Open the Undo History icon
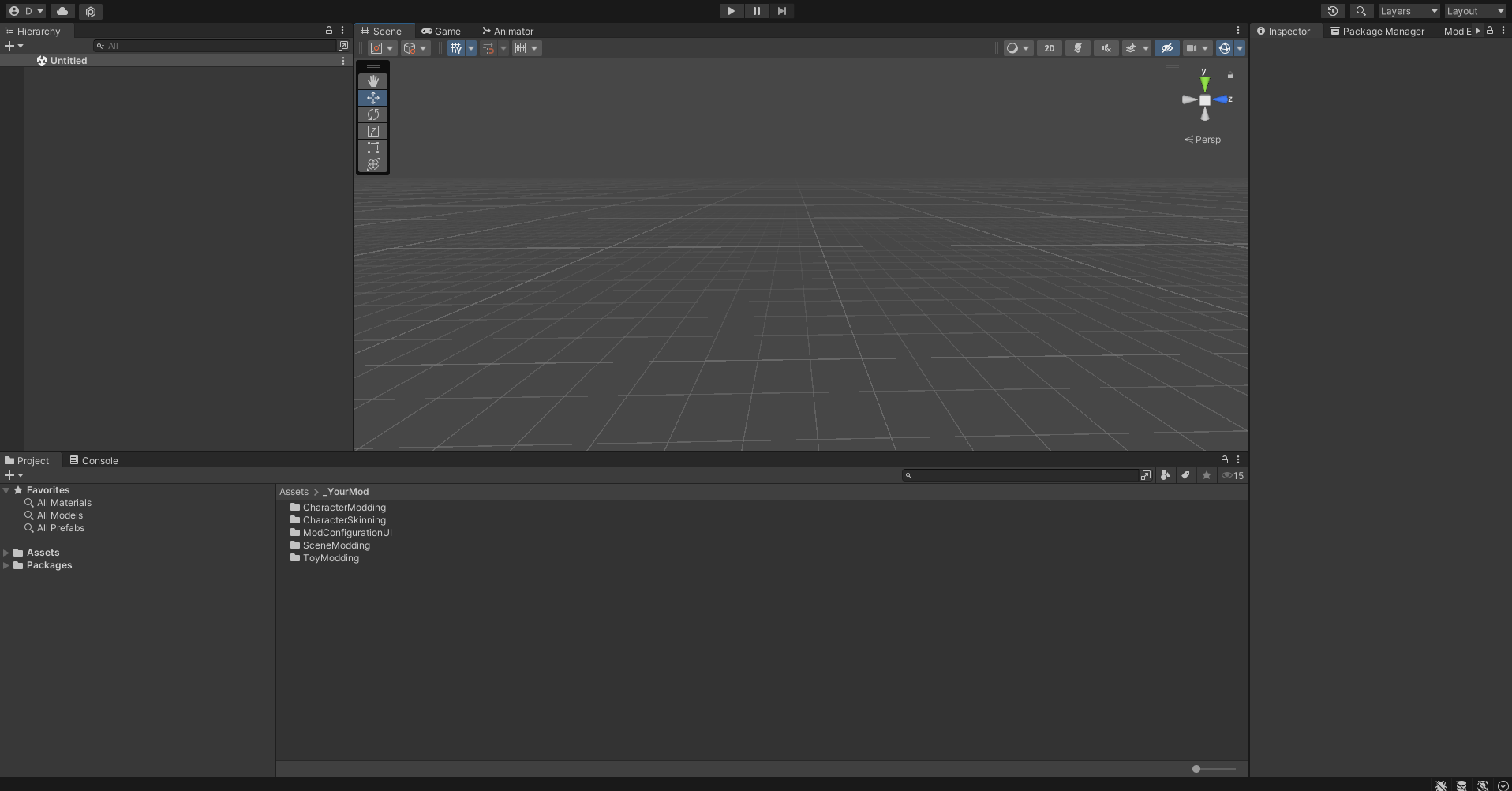This screenshot has height=791, width=1512. [x=1332, y=11]
